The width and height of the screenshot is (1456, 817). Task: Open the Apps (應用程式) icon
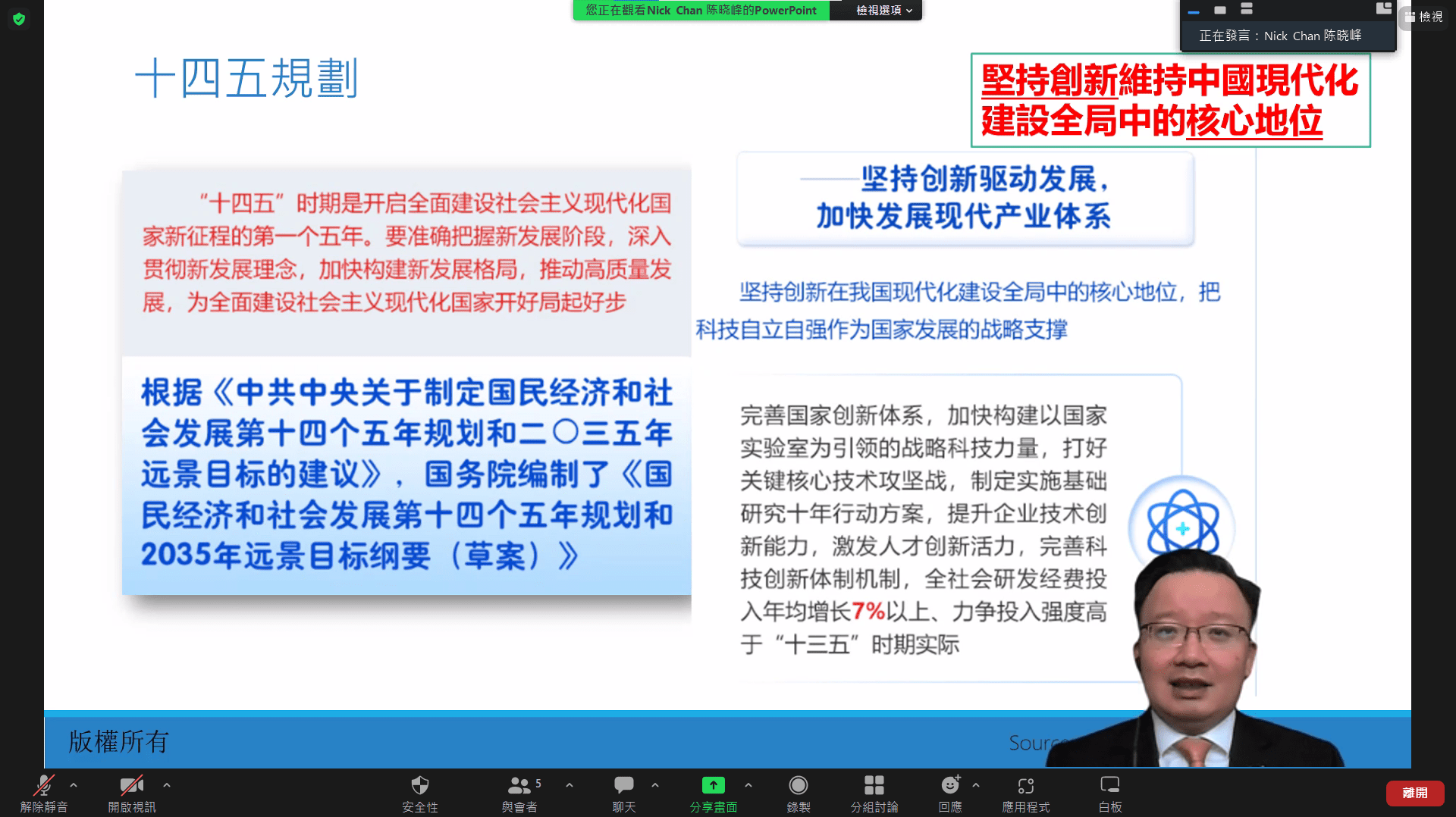[1025, 785]
